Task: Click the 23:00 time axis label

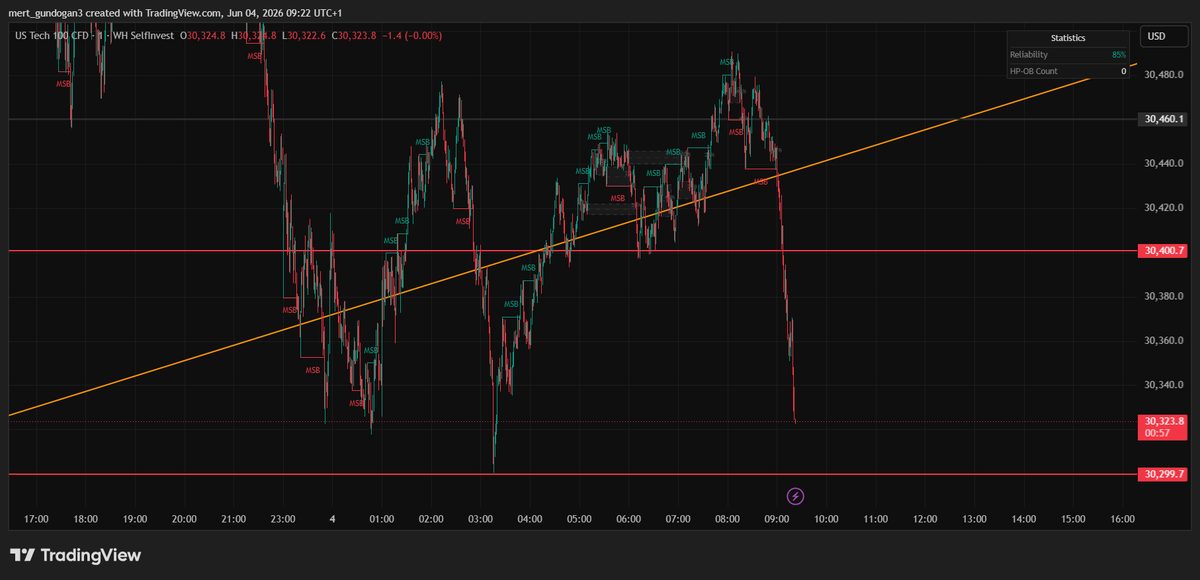Action: pos(283,519)
